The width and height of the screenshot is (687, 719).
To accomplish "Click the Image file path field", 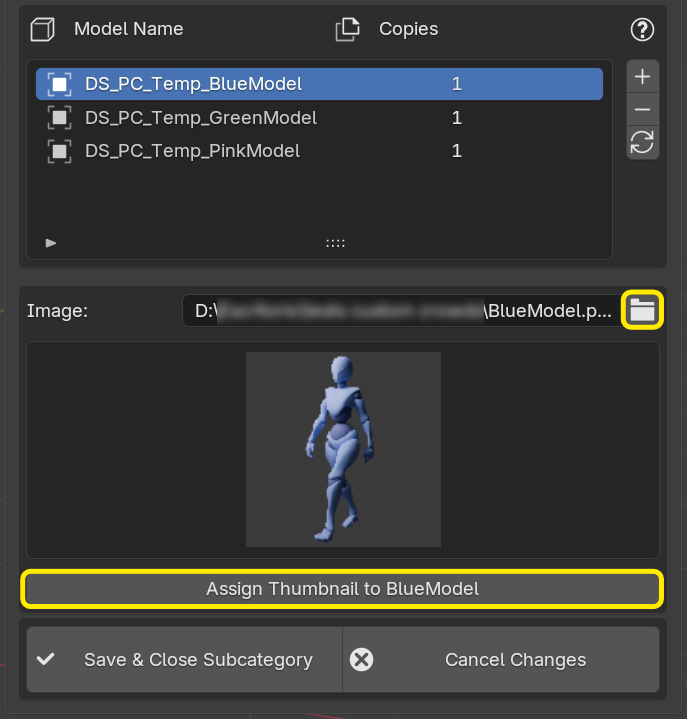I will [400, 310].
